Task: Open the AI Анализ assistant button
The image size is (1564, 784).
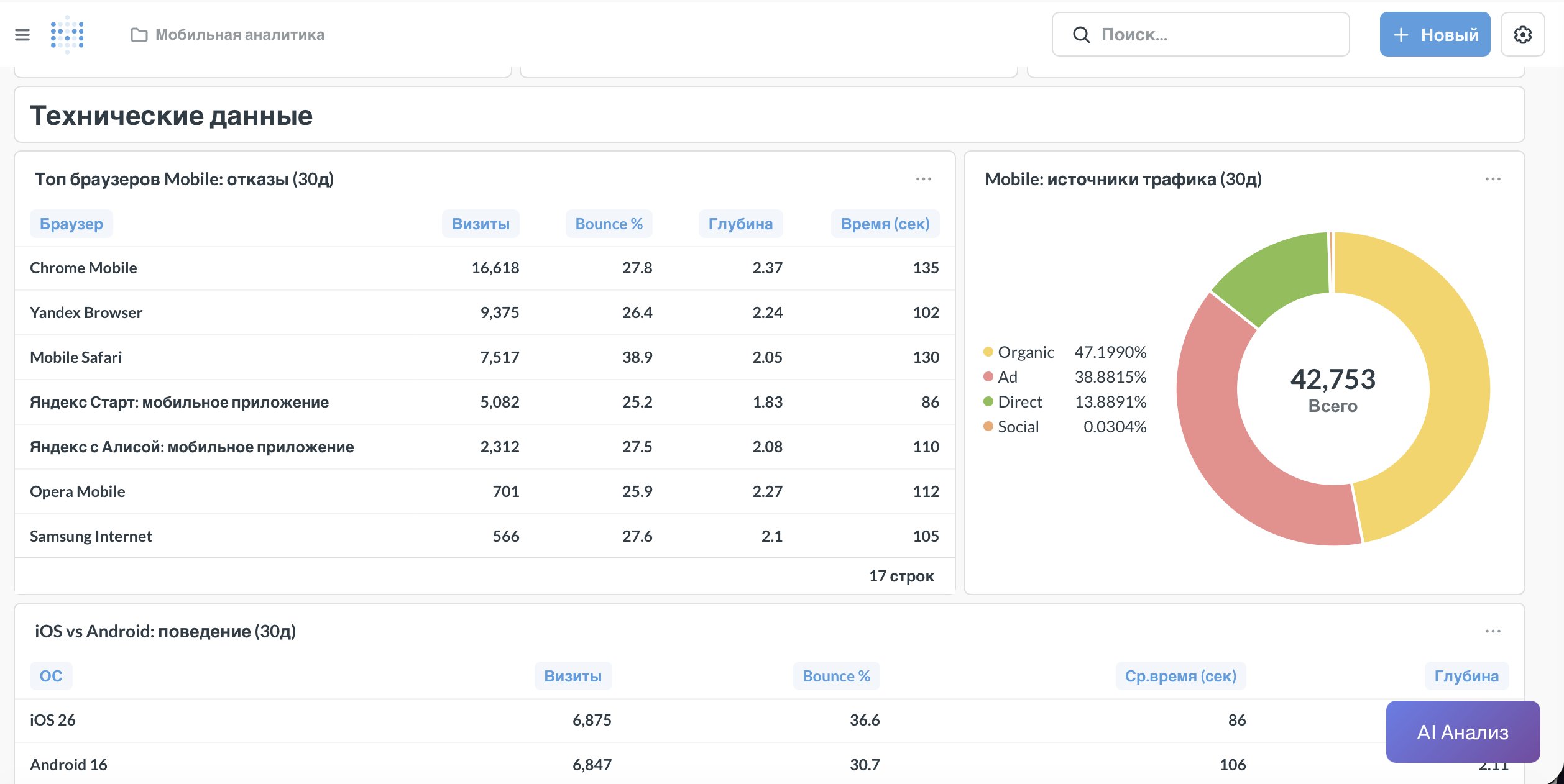Action: (x=1462, y=732)
